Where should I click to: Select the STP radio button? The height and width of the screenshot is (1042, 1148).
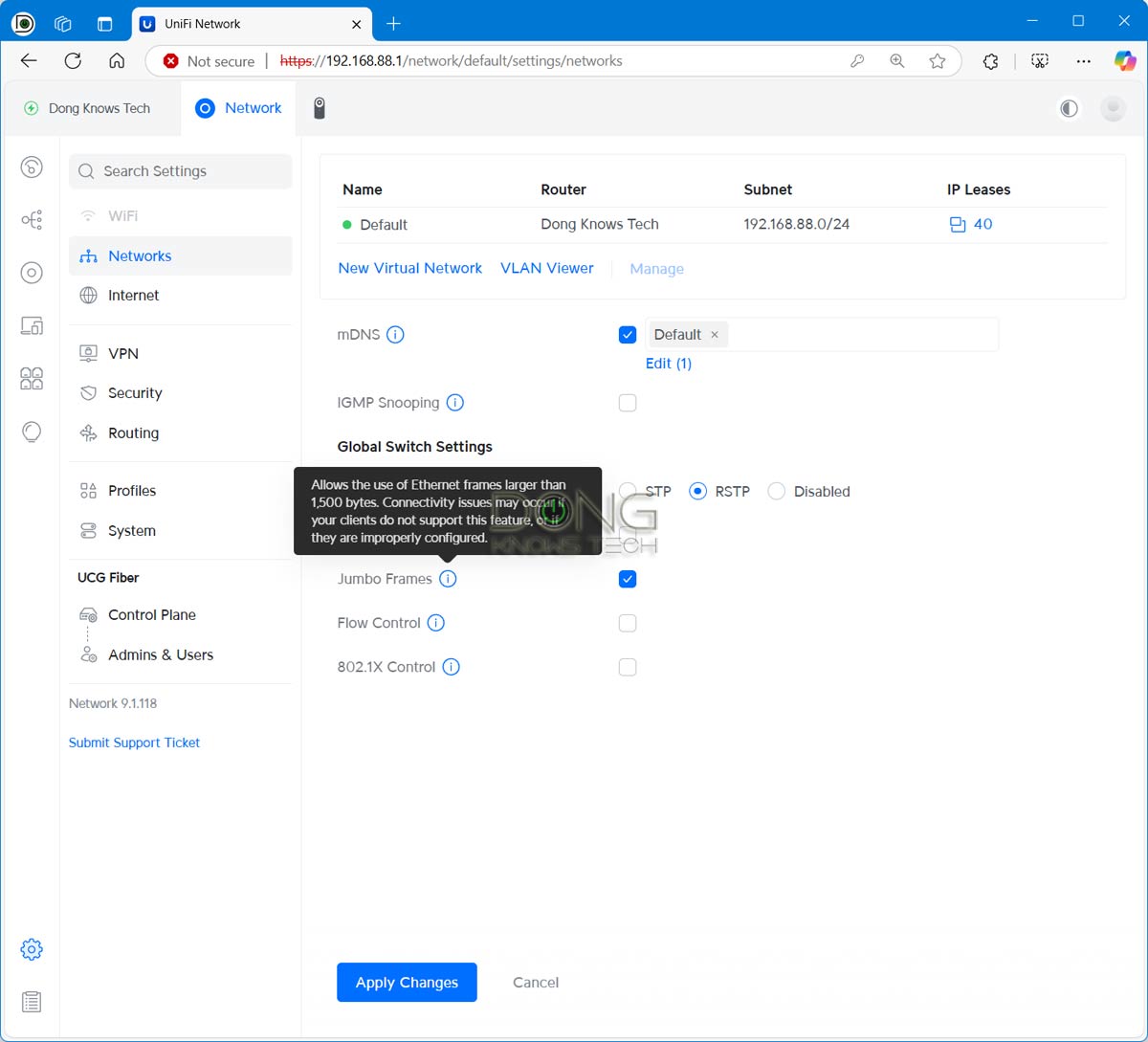tap(628, 491)
